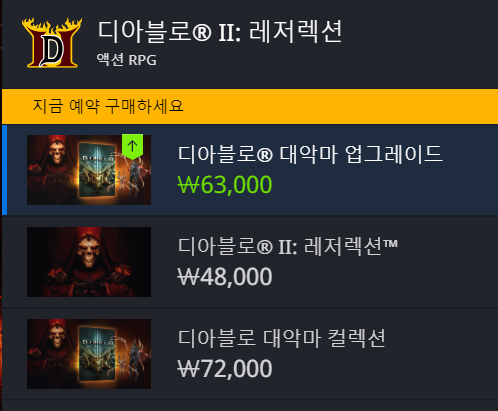The width and height of the screenshot is (498, 411).
Task: Select the 디아블로® 대악마 업그레이드 title
Action: [x=310, y=154]
